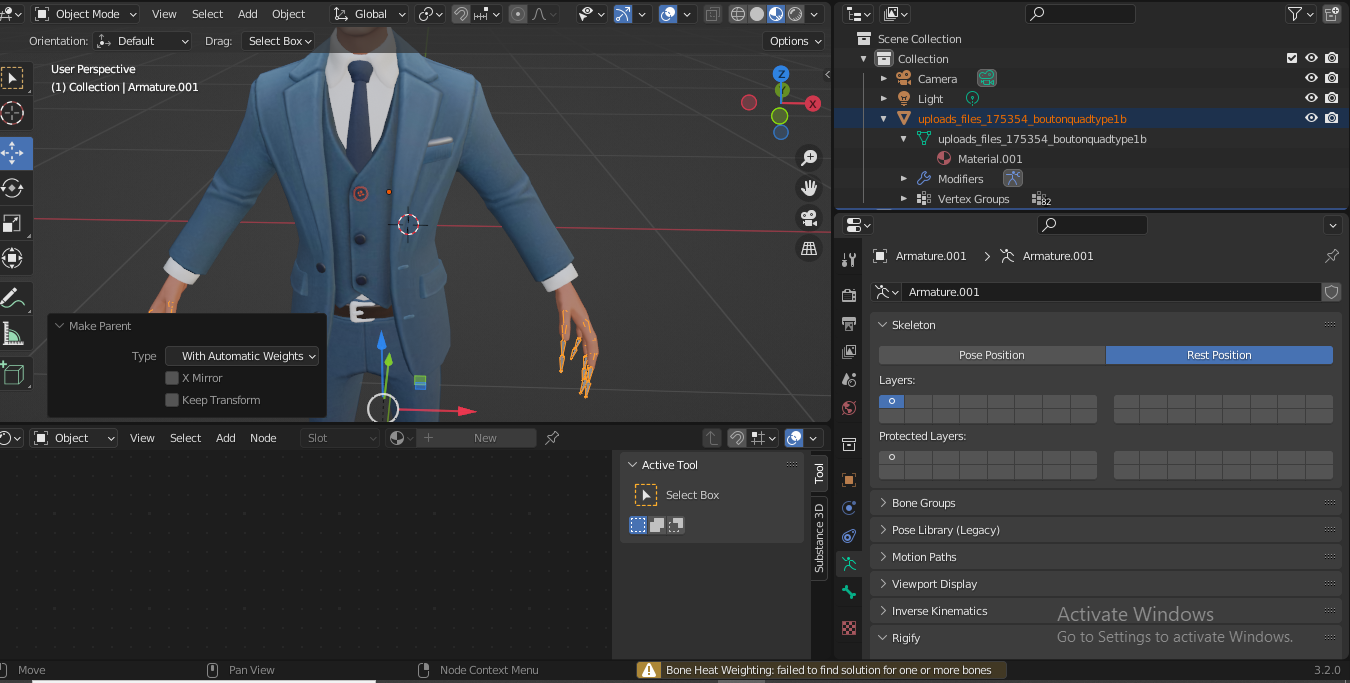This screenshot has width=1350, height=683.
Task: Open the Bone properties tab
Action: point(849,592)
